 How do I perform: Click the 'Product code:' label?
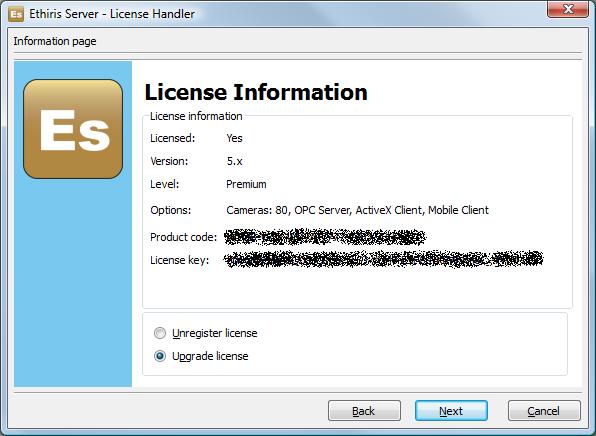coord(184,237)
